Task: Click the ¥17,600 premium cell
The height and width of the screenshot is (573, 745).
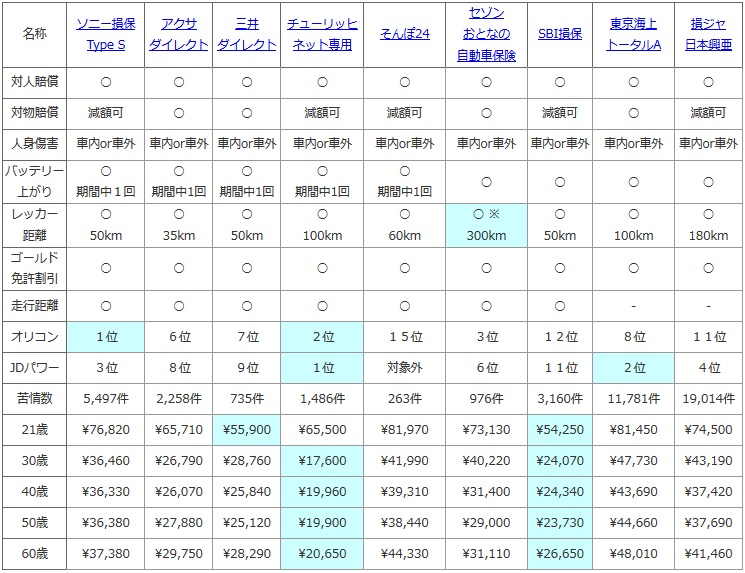Action: point(322,460)
